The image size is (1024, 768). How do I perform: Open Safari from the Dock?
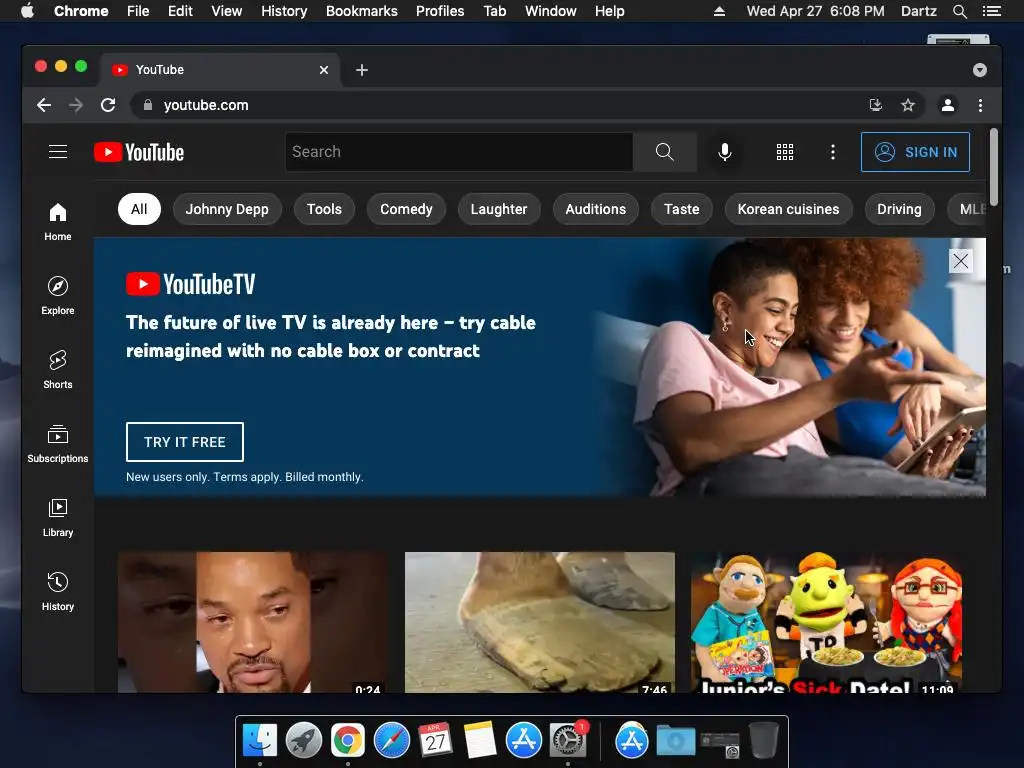(x=392, y=741)
